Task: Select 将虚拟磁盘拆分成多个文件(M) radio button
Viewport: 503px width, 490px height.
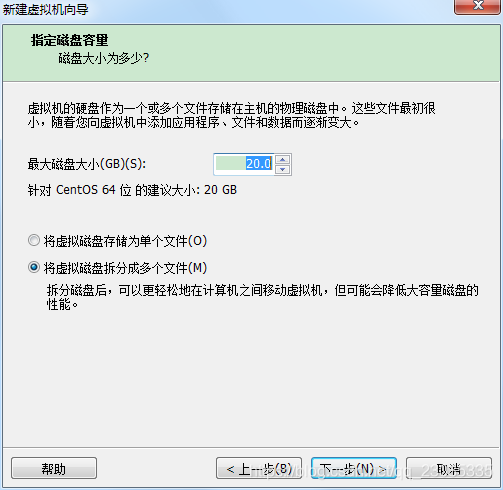Action: click(34, 267)
